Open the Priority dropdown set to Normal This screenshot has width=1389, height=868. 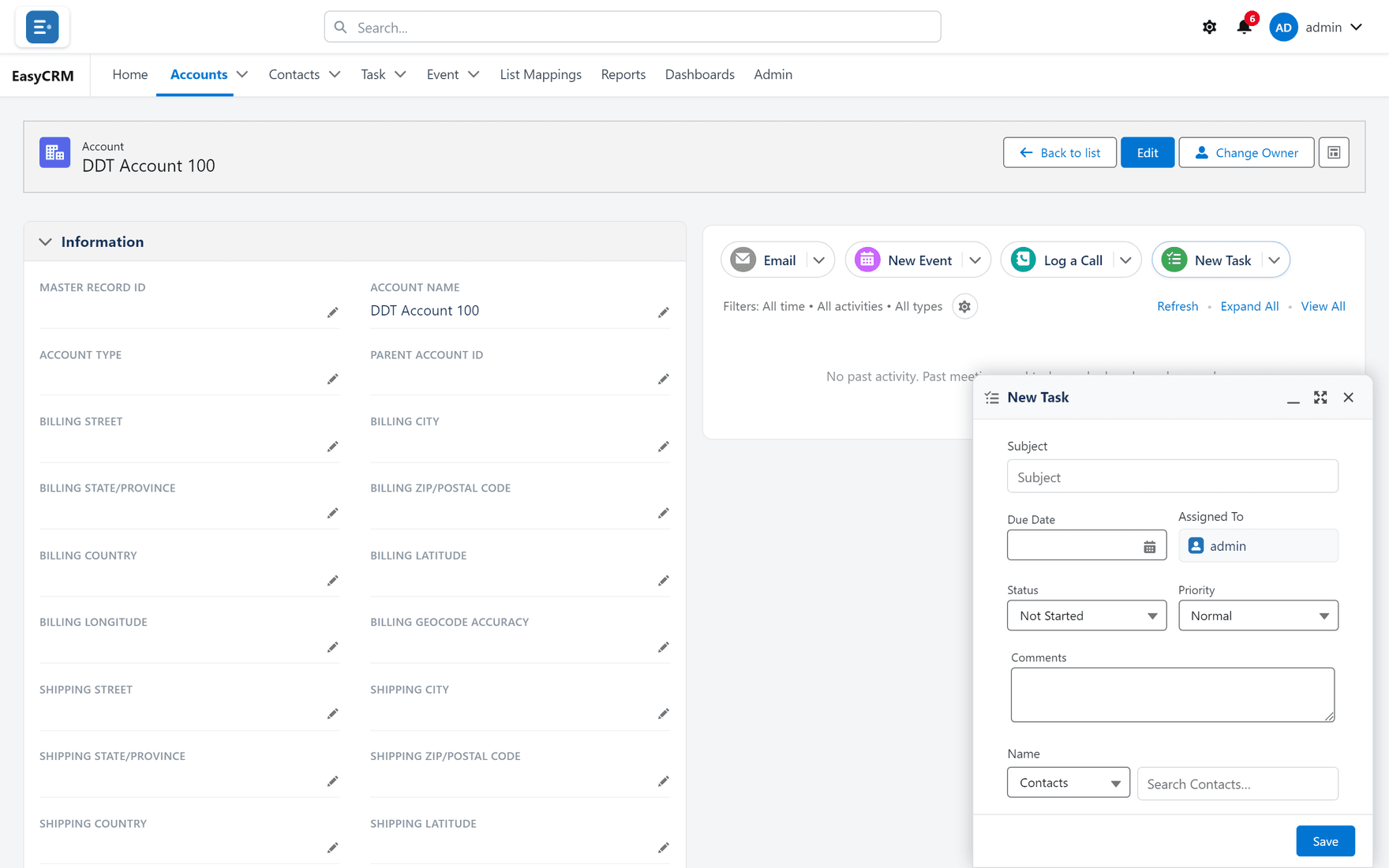[1258, 615]
